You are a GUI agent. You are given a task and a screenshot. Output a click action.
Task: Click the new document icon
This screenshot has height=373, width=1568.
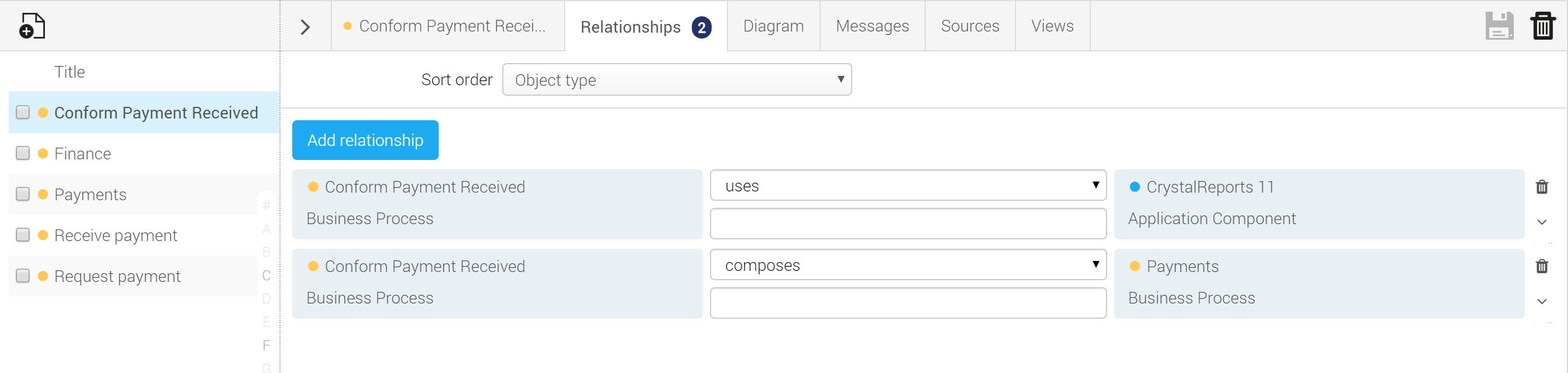[x=32, y=26]
